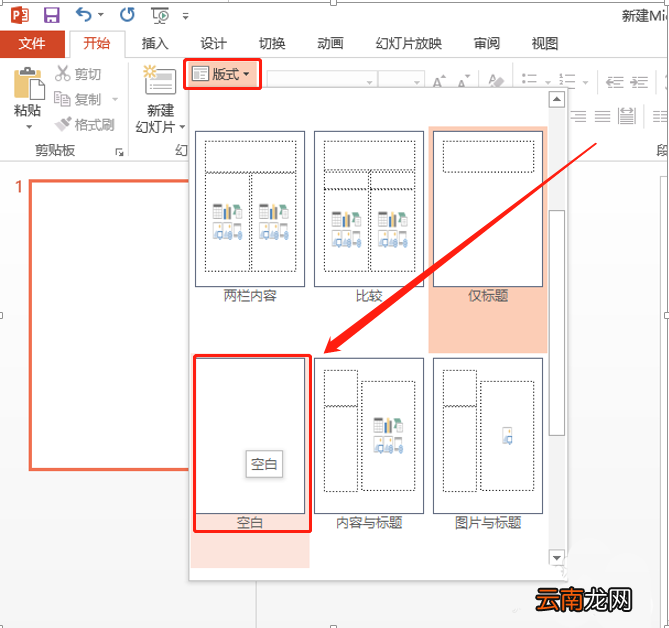The width and height of the screenshot is (669, 628).
Task: Align text right icon
Action: 579,116
